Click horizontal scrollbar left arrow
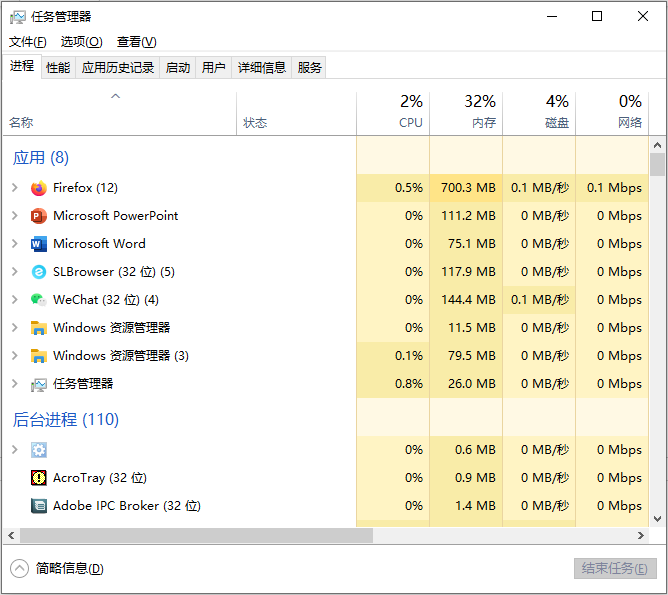 coord(12,536)
